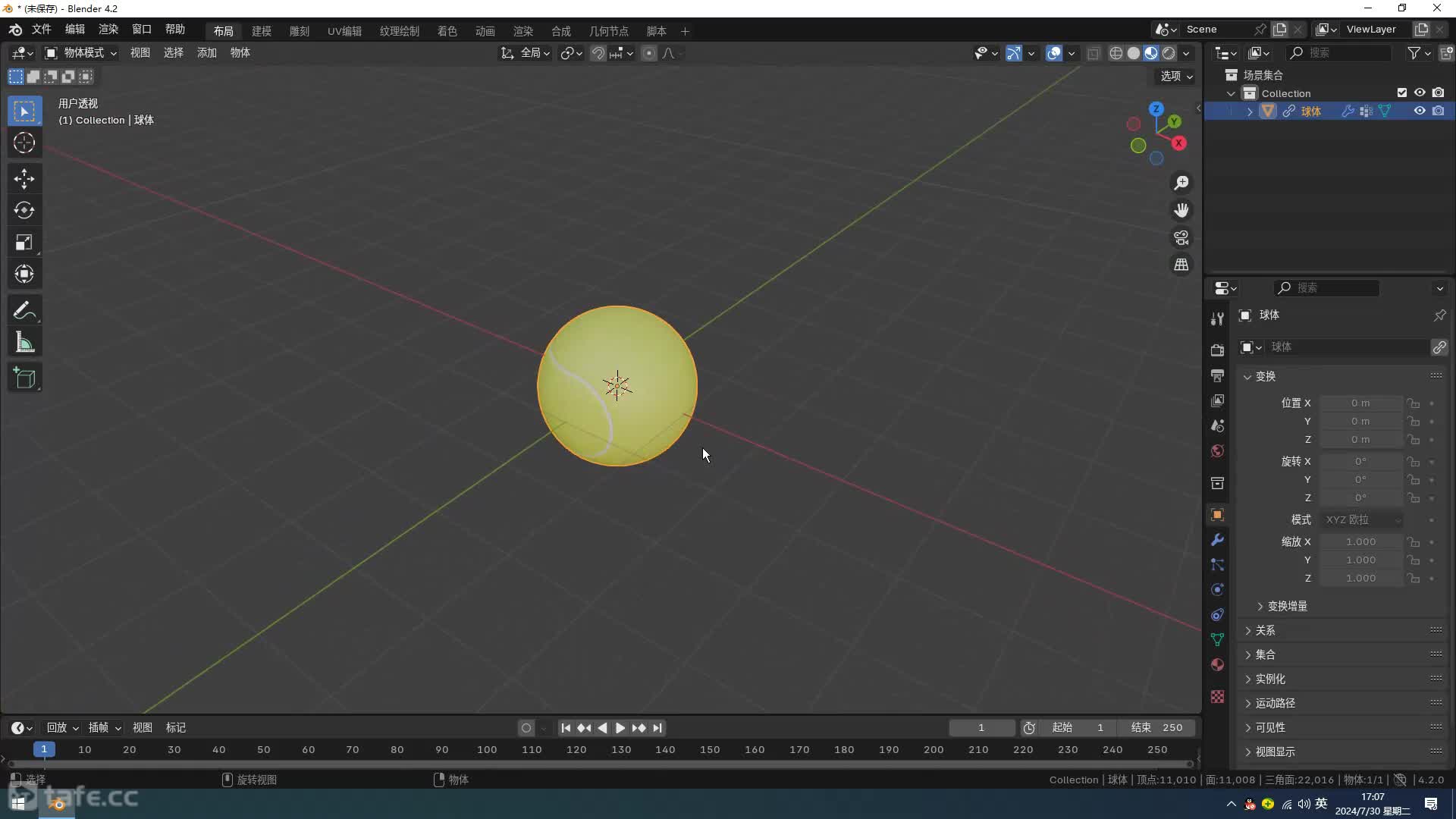
Task: Play the animation forward
Action: click(x=620, y=728)
